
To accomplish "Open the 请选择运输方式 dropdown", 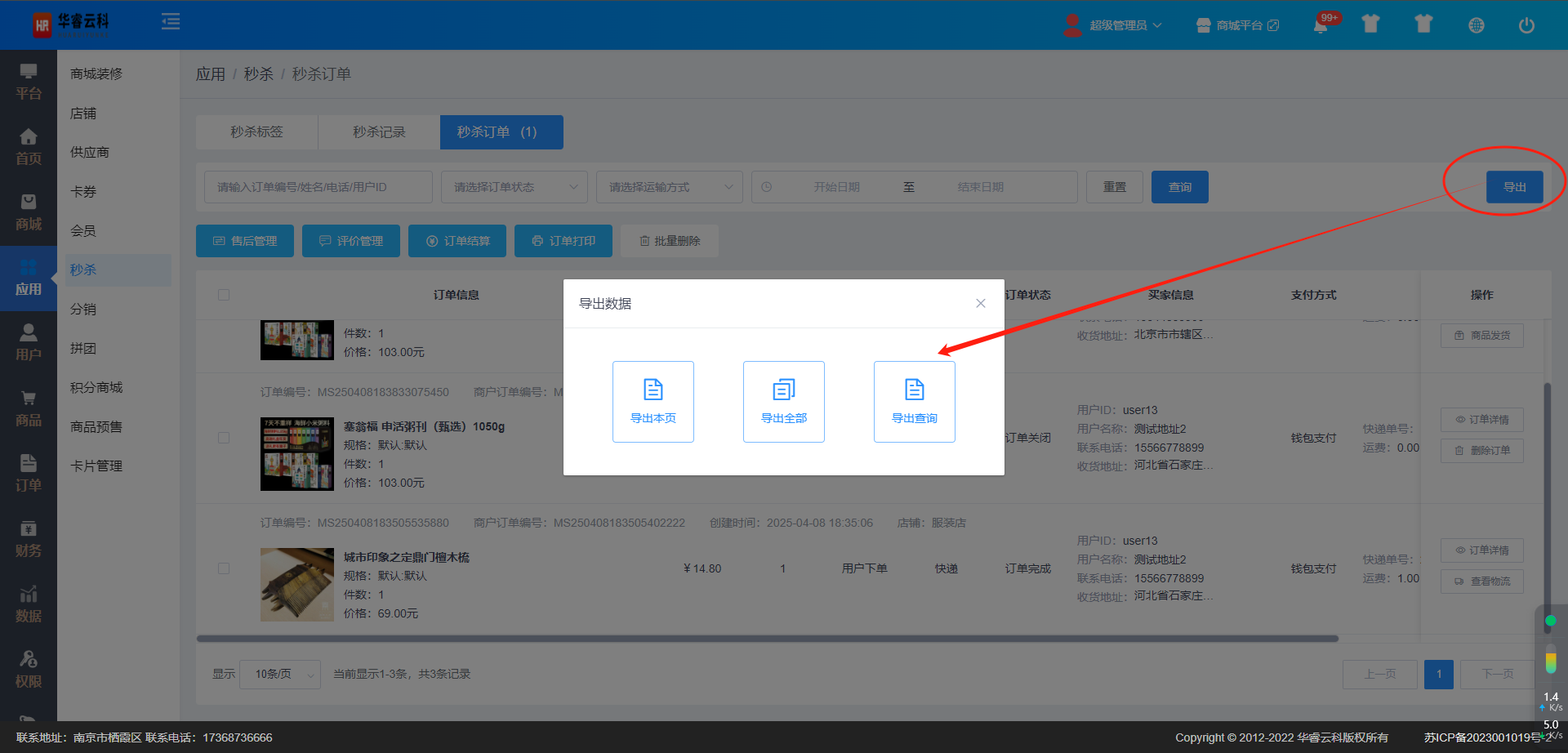I will click(669, 187).
